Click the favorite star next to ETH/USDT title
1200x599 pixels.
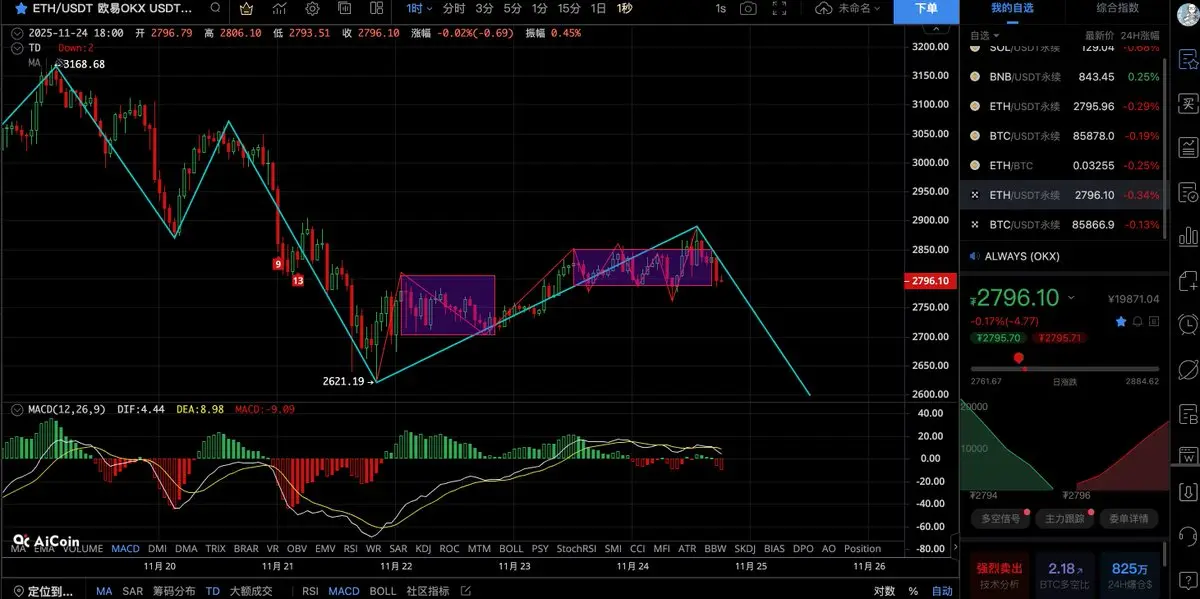pos(19,8)
